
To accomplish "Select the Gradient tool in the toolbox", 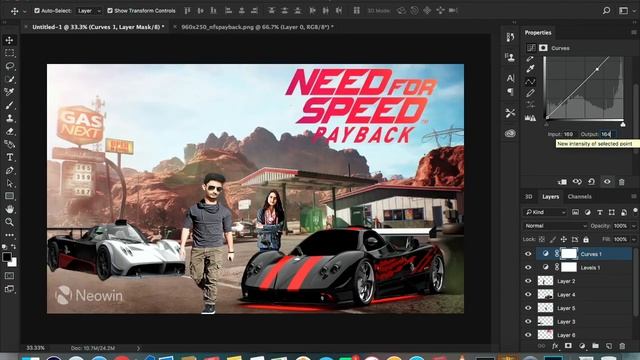I will tap(9, 144).
